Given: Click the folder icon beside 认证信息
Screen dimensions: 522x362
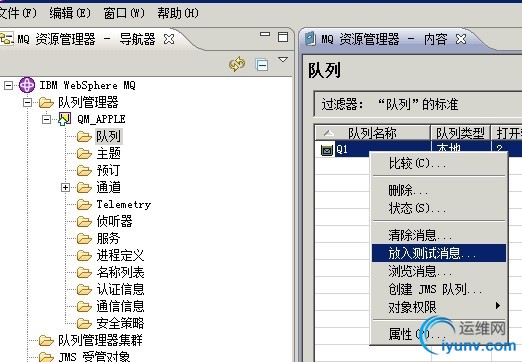Looking at the screenshot, I should pos(84,290).
